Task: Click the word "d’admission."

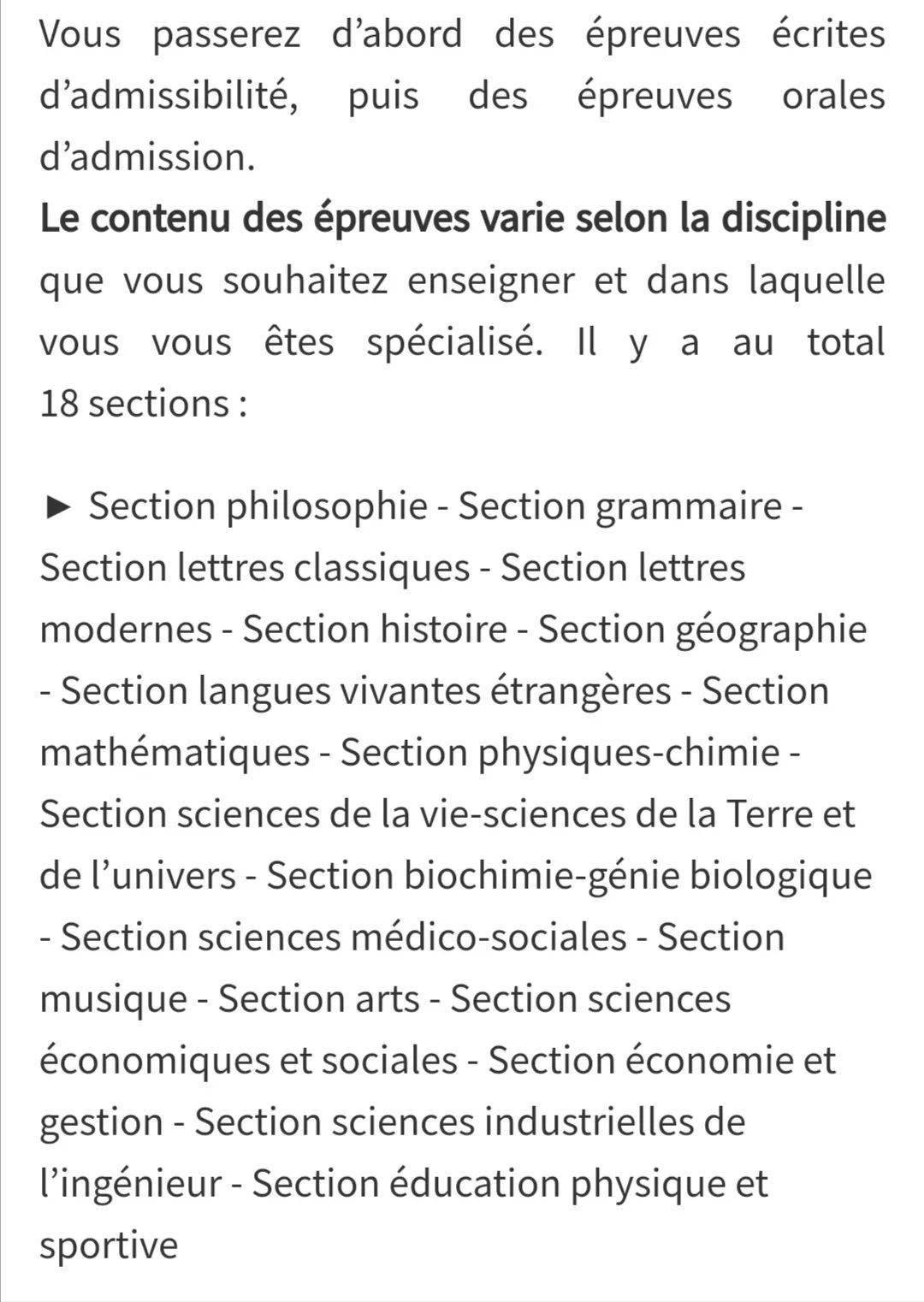Action: point(147,157)
